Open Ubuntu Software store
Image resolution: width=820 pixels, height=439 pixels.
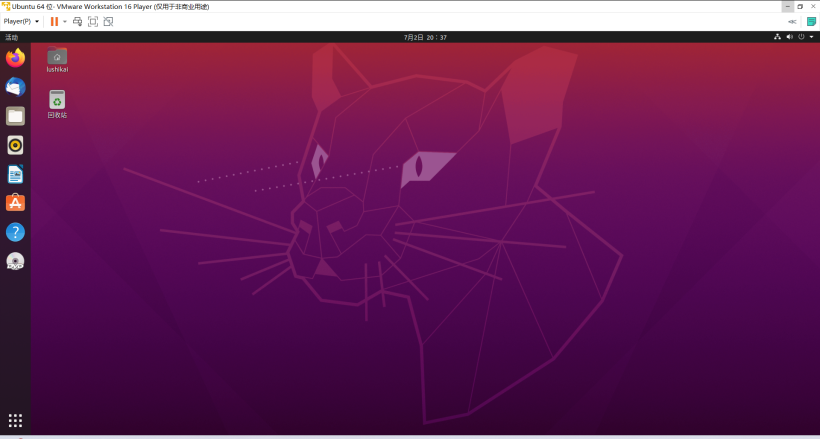(15, 202)
